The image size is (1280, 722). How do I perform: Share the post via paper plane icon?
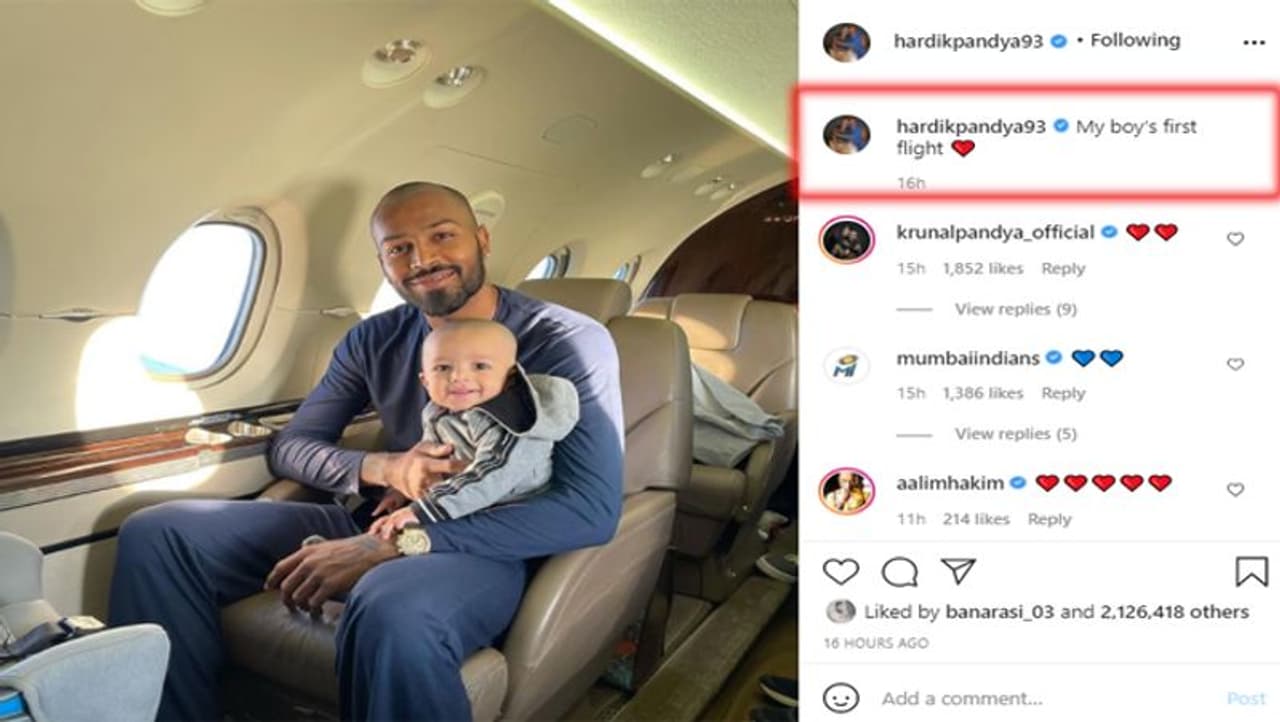tap(958, 571)
